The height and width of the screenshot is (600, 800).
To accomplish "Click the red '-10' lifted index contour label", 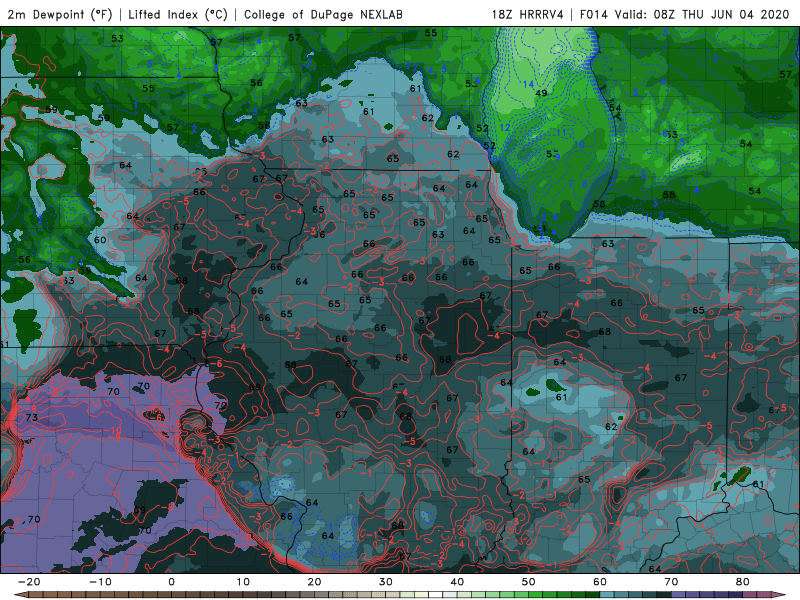I will pos(113,431).
